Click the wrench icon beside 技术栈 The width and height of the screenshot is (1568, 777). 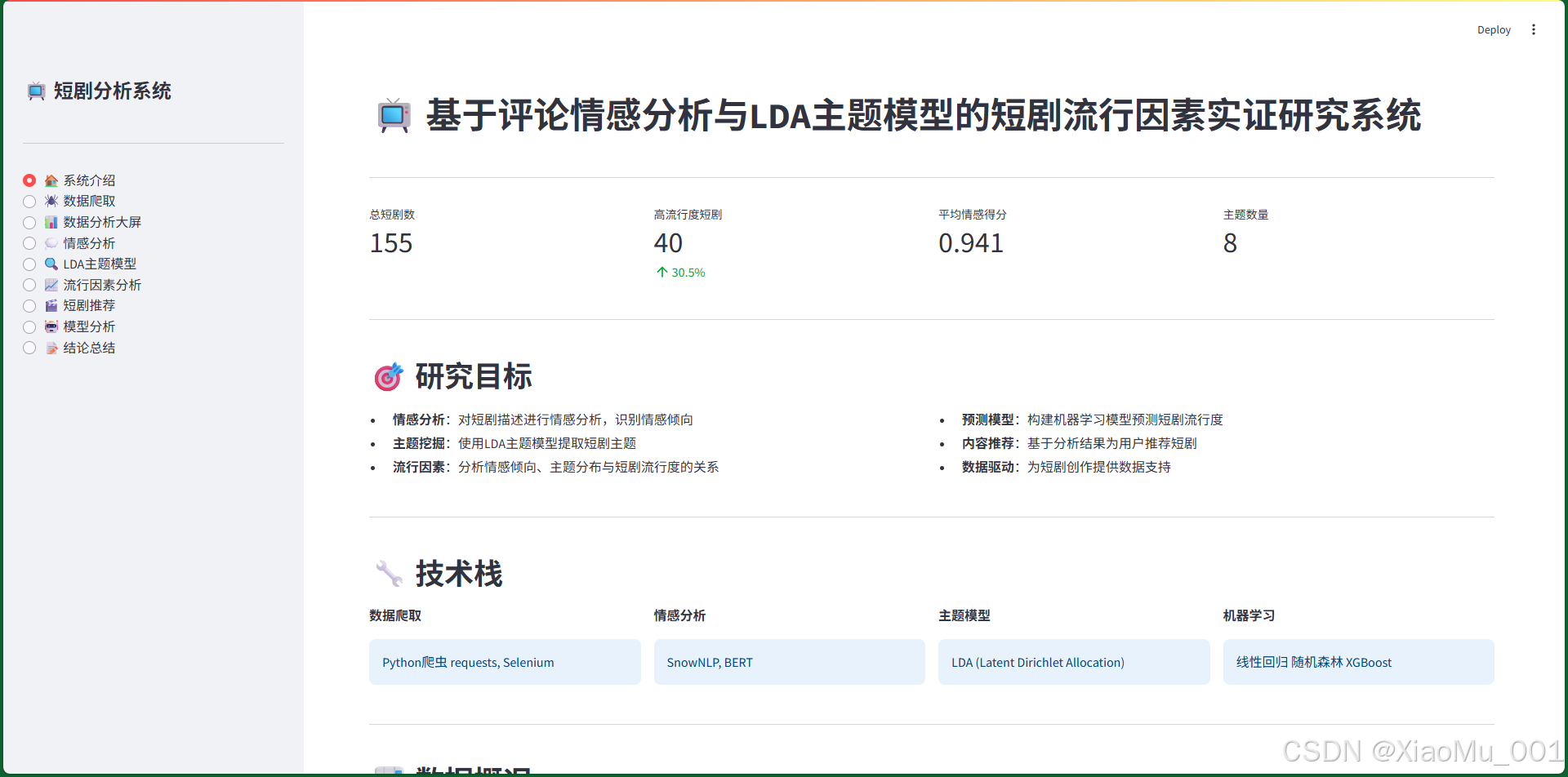pos(389,573)
